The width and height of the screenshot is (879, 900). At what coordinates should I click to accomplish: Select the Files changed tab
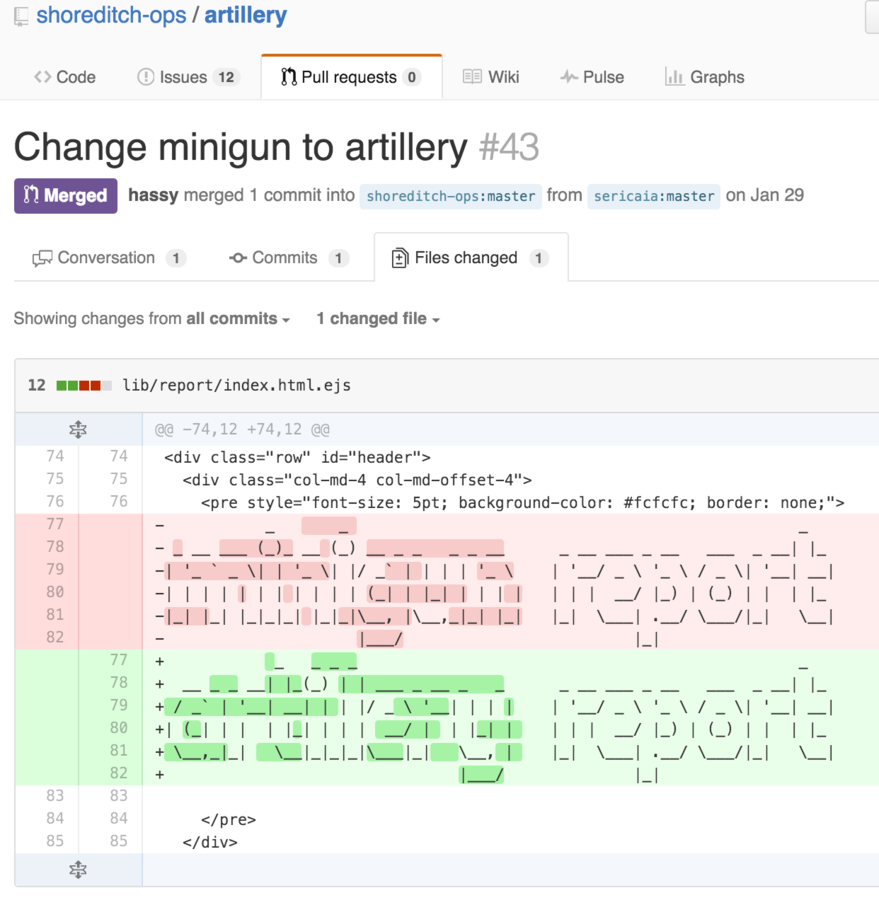471,258
